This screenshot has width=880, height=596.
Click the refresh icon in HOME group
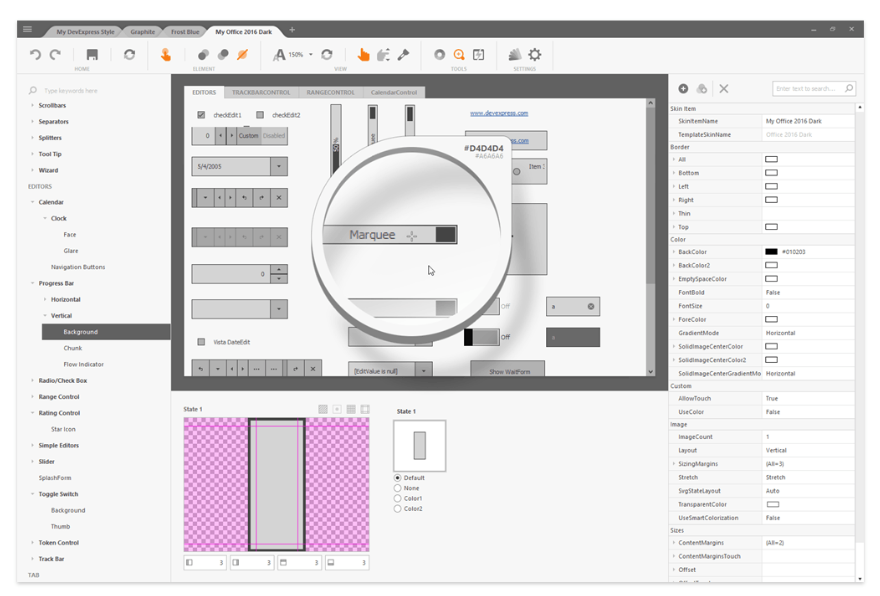(130, 54)
